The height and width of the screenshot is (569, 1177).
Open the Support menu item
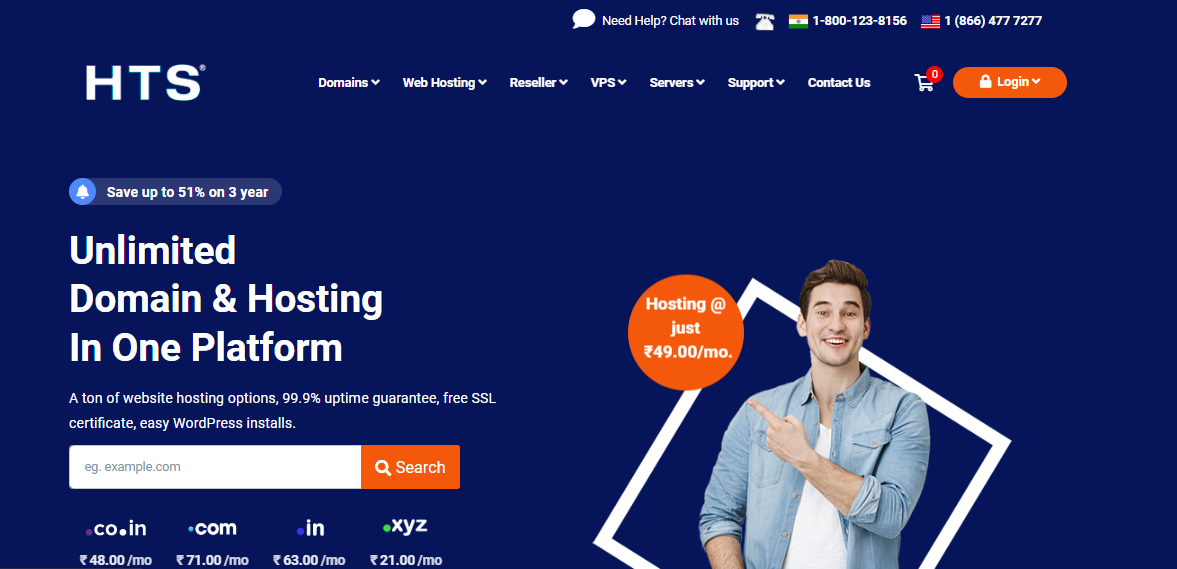(x=756, y=83)
